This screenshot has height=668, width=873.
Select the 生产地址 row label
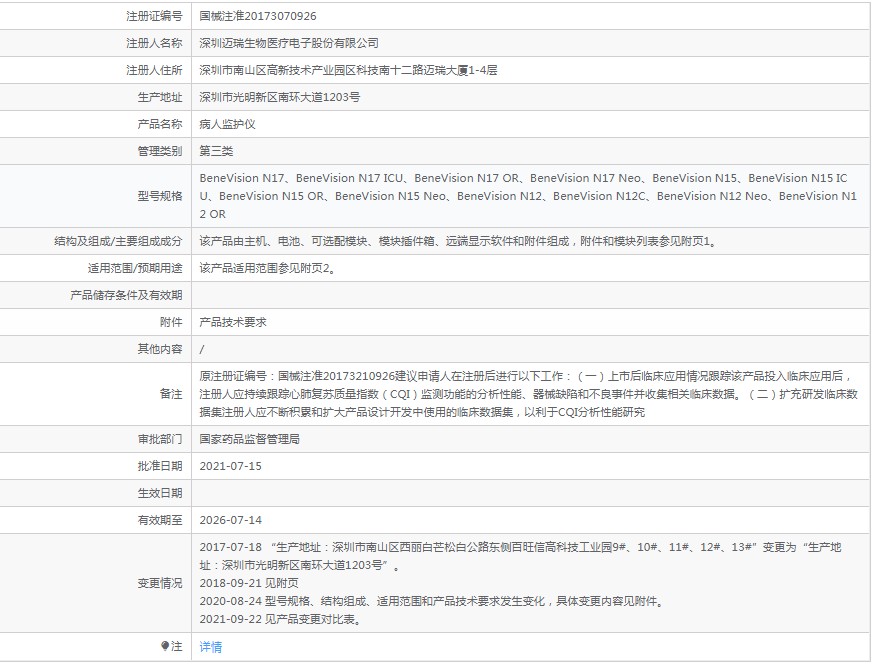point(160,97)
